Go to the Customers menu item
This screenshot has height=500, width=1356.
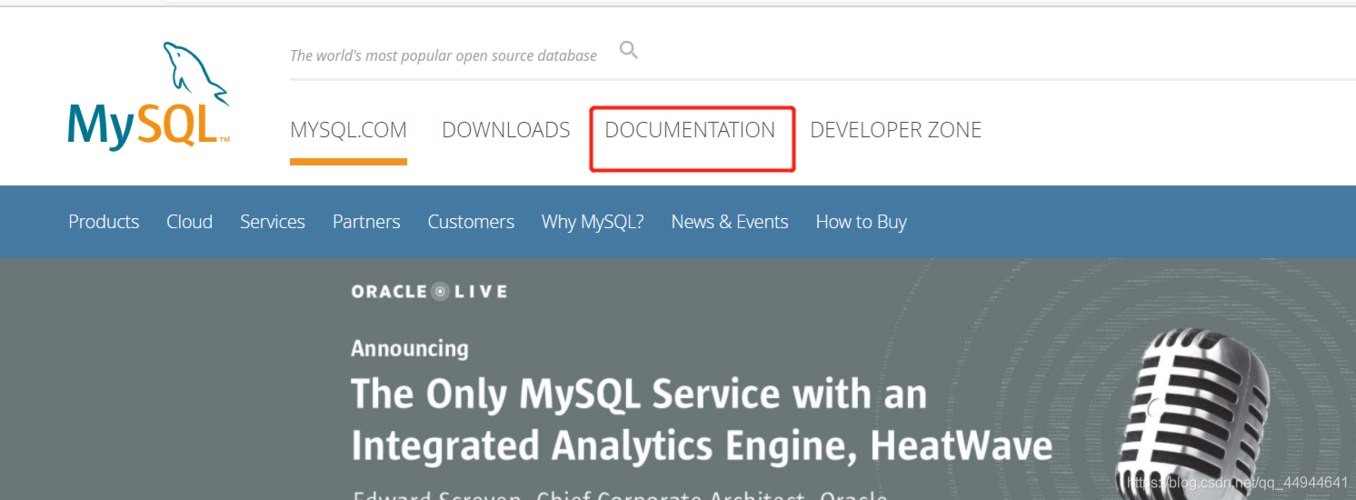(471, 222)
